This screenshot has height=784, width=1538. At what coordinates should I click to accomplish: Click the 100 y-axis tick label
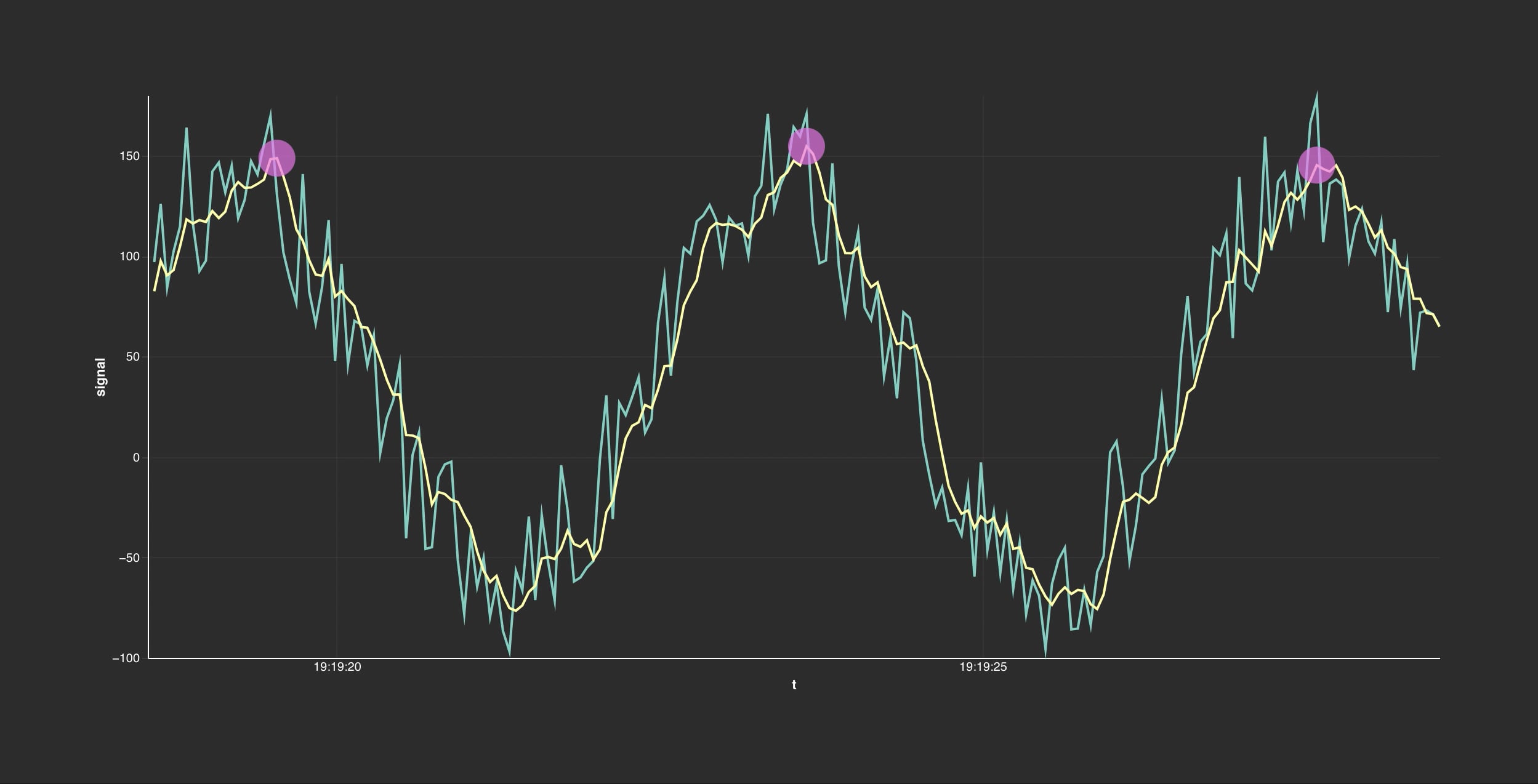pos(129,257)
